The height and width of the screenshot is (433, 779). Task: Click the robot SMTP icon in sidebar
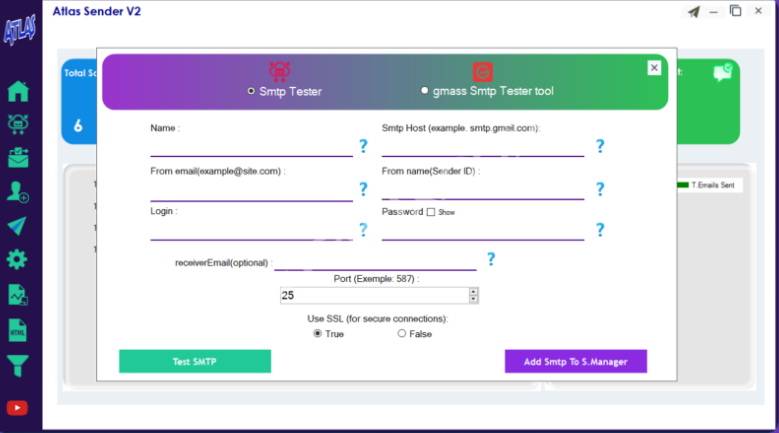pos(18,124)
